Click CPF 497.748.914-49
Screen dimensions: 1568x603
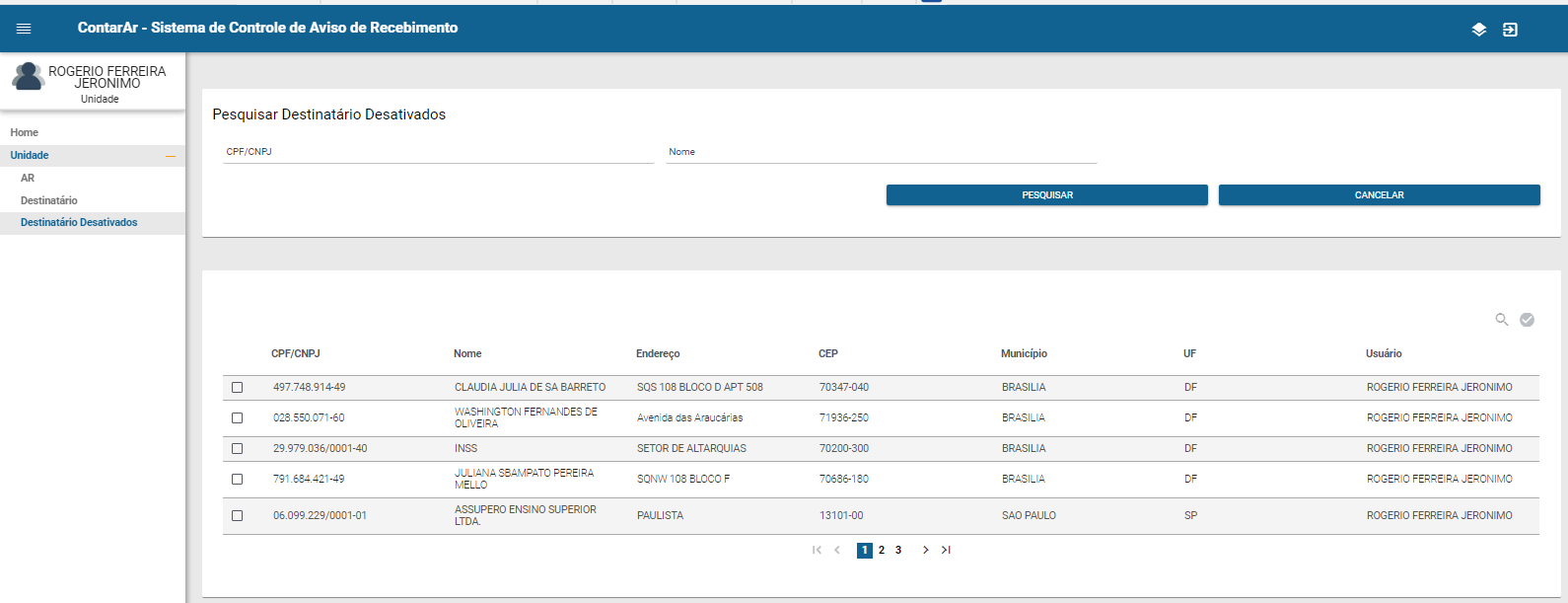[x=310, y=388]
